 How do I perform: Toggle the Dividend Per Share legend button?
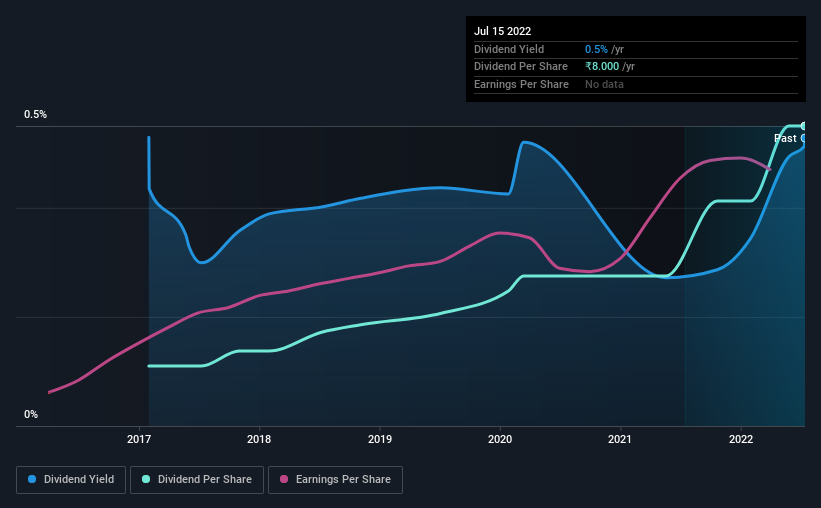click(197, 480)
